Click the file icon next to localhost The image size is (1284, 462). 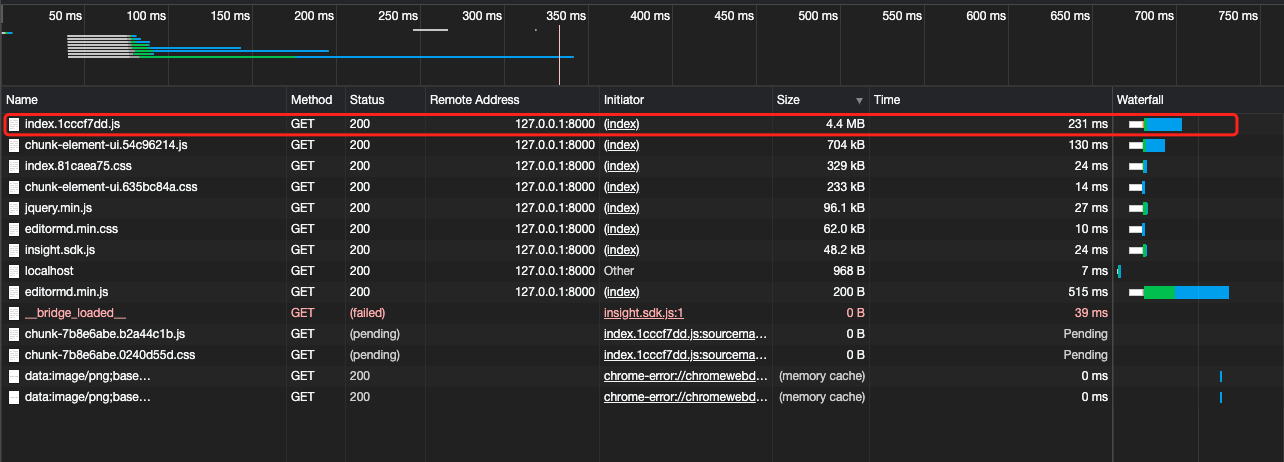pos(14,271)
